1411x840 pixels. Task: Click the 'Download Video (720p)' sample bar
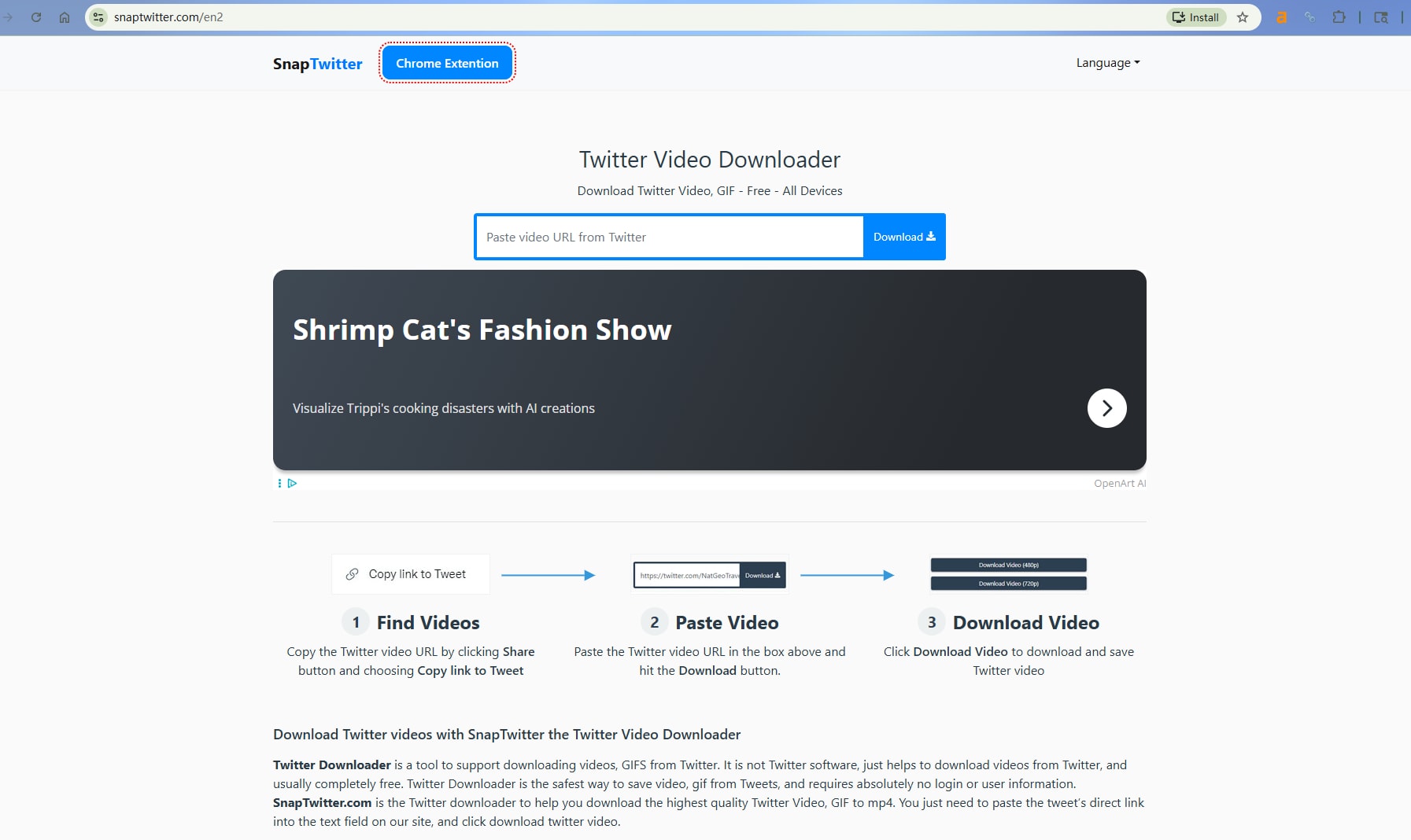(1009, 584)
